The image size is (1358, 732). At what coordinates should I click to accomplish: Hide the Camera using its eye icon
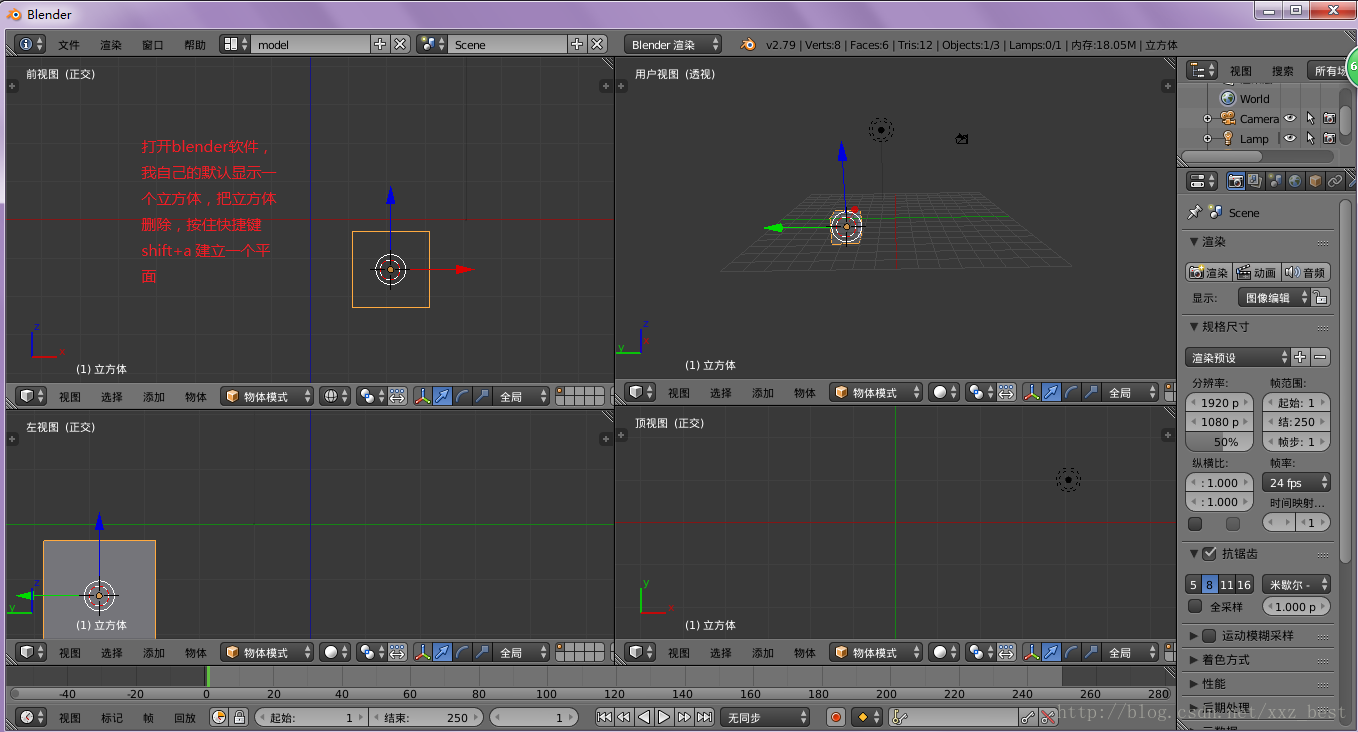(1290, 119)
